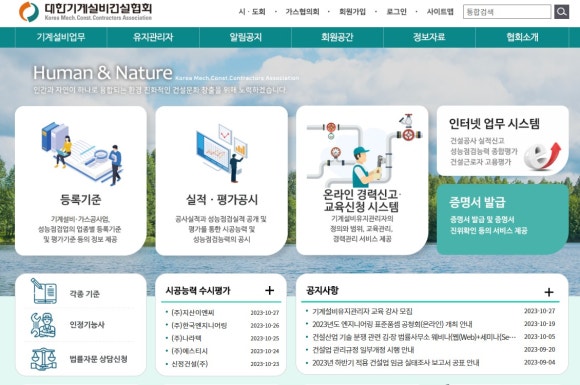Open the (주)나라텍 entry
Screen dimensions: 580x385
186,338
